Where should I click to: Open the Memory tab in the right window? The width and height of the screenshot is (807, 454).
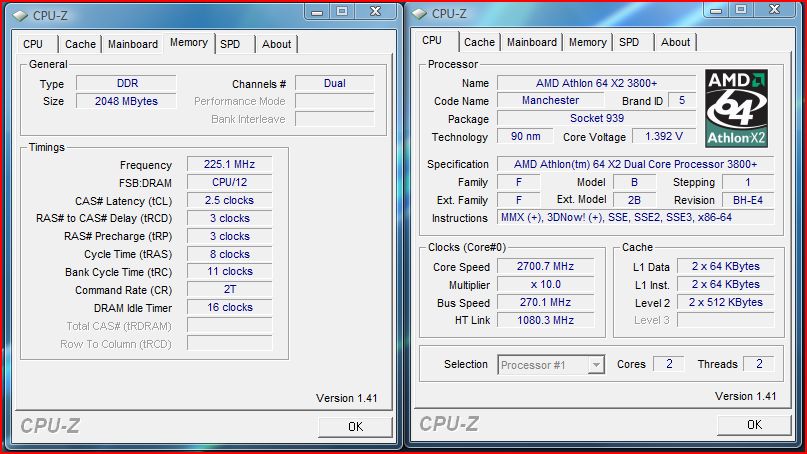tap(587, 42)
